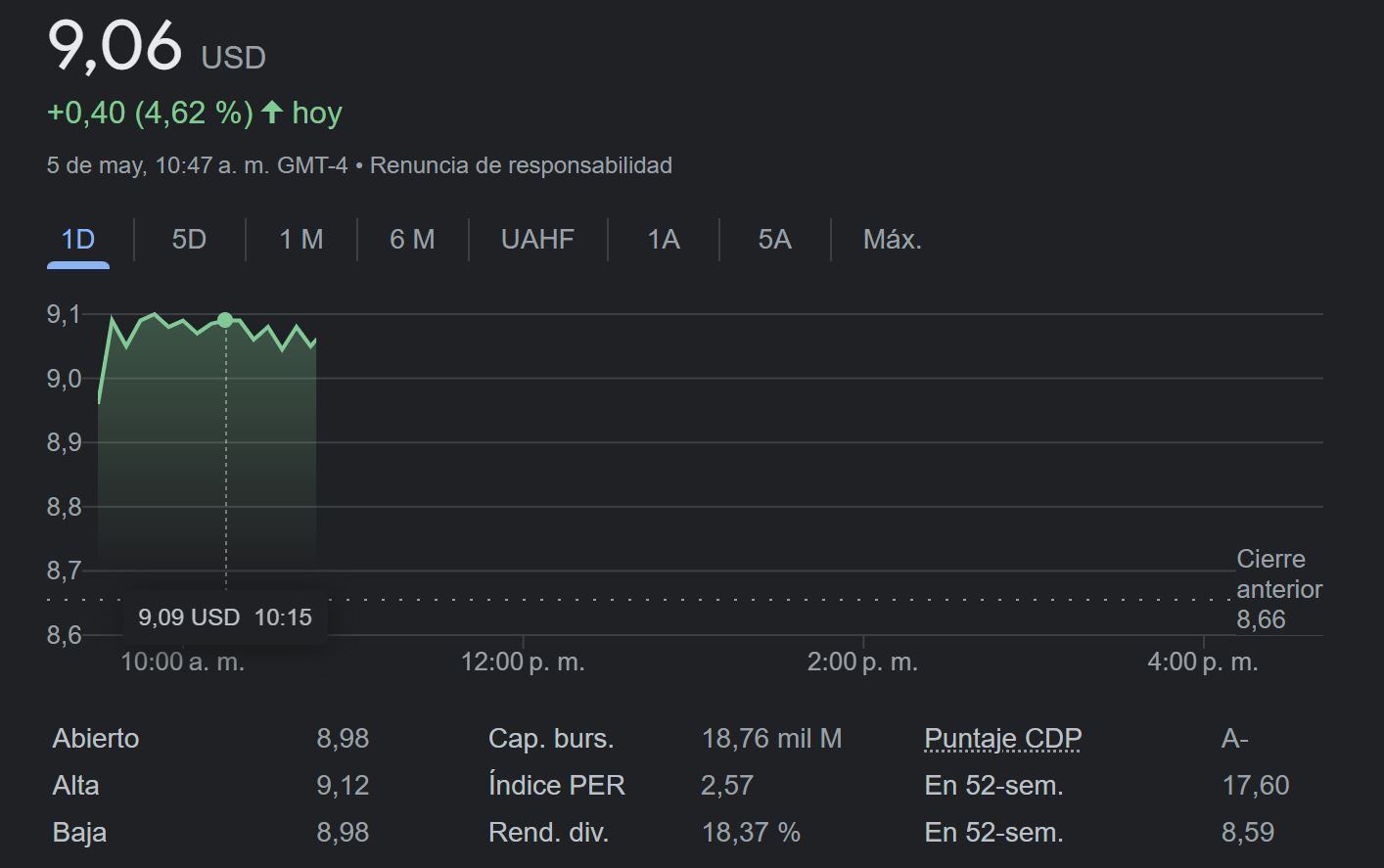Click the Cap. burs. value 18,76 mil M
Screen dimensions: 1384x868
pyautogui.click(x=771, y=739)
